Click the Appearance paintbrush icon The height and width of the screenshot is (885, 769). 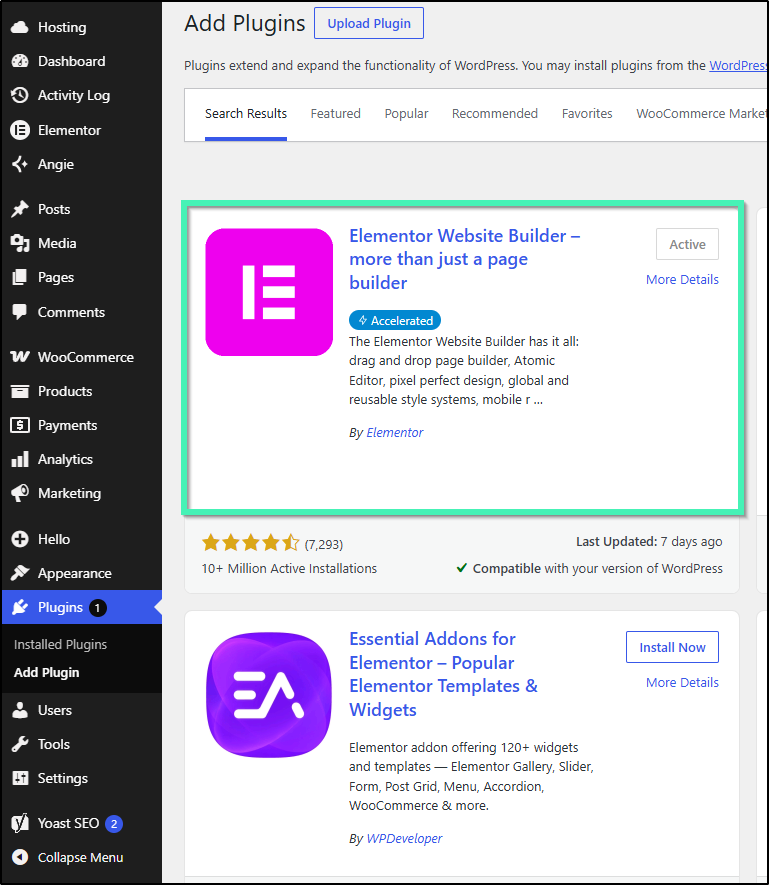[20, 573]
